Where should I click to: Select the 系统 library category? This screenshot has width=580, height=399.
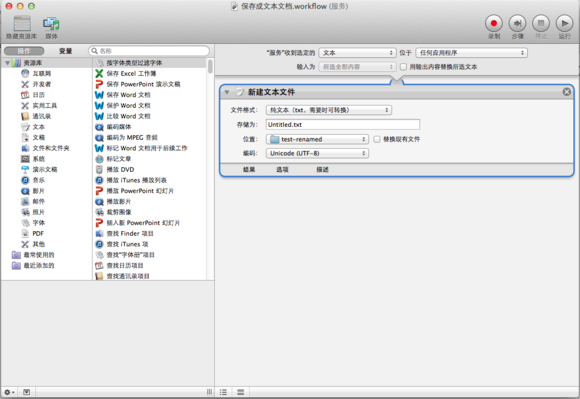click(x=33, y=159)
